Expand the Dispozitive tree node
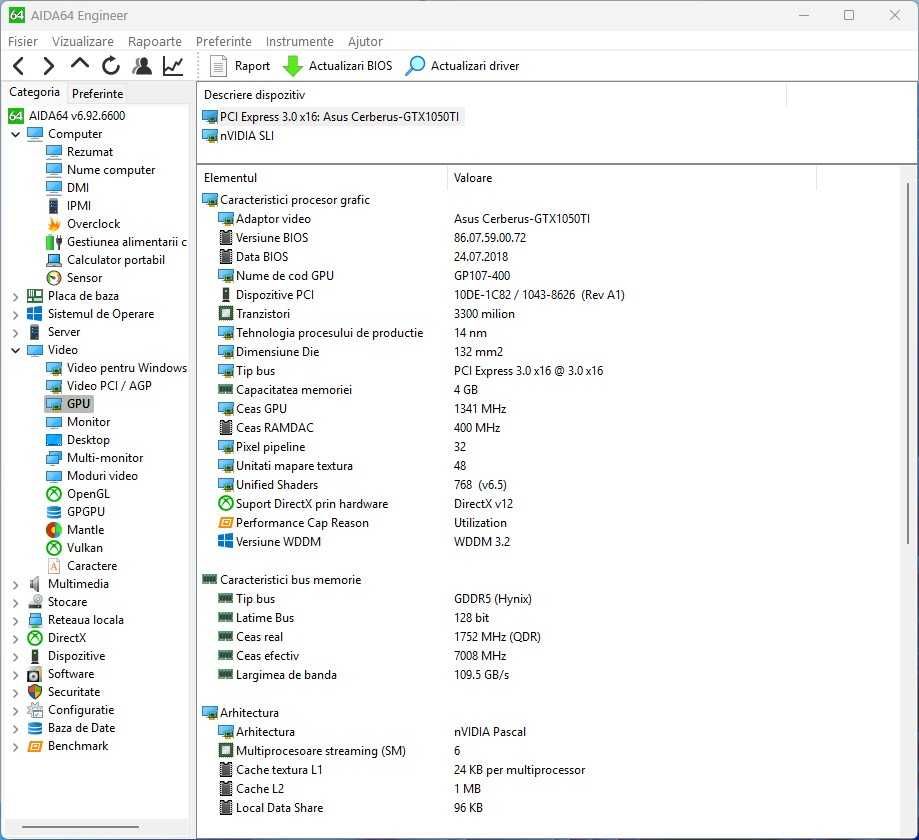The width and height of the screenshot is (919, 840). (16, 657)
